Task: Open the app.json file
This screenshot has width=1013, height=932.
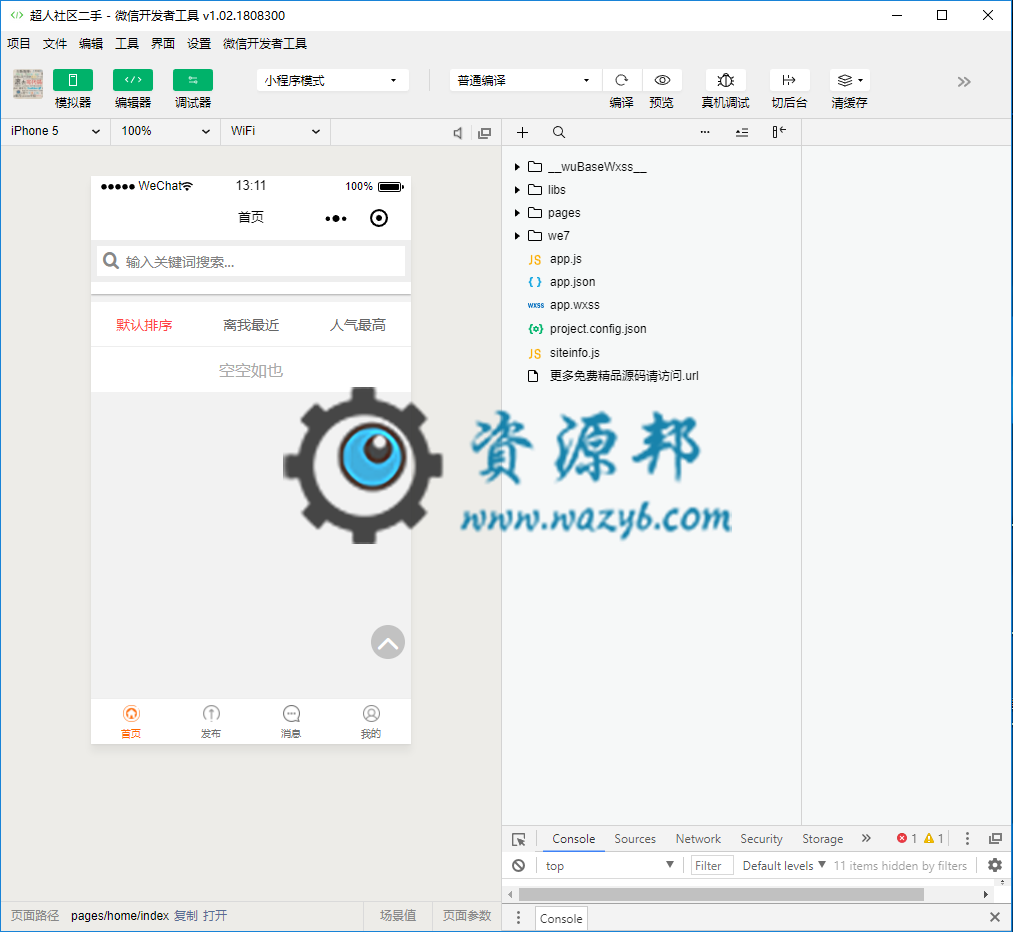Action: tap(572, 282)
